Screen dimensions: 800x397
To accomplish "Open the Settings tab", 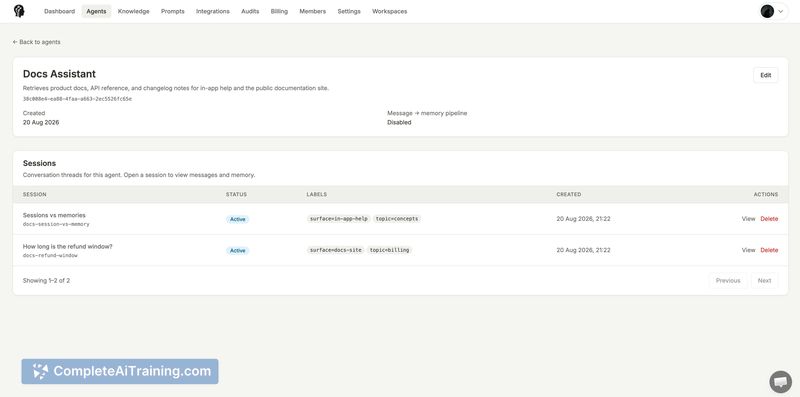I will (349, 11).
